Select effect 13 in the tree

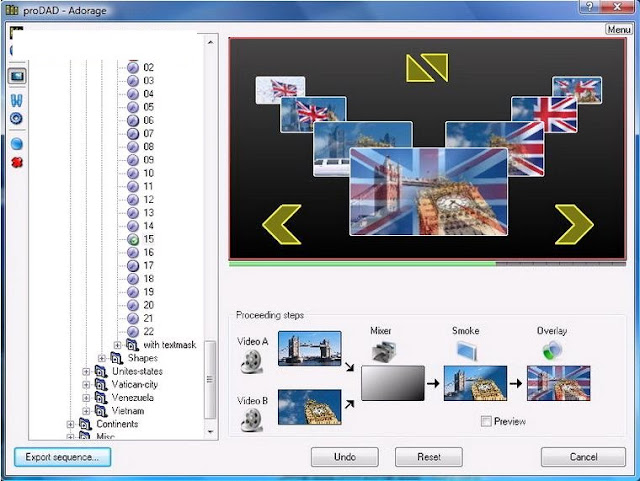point(141,213)
